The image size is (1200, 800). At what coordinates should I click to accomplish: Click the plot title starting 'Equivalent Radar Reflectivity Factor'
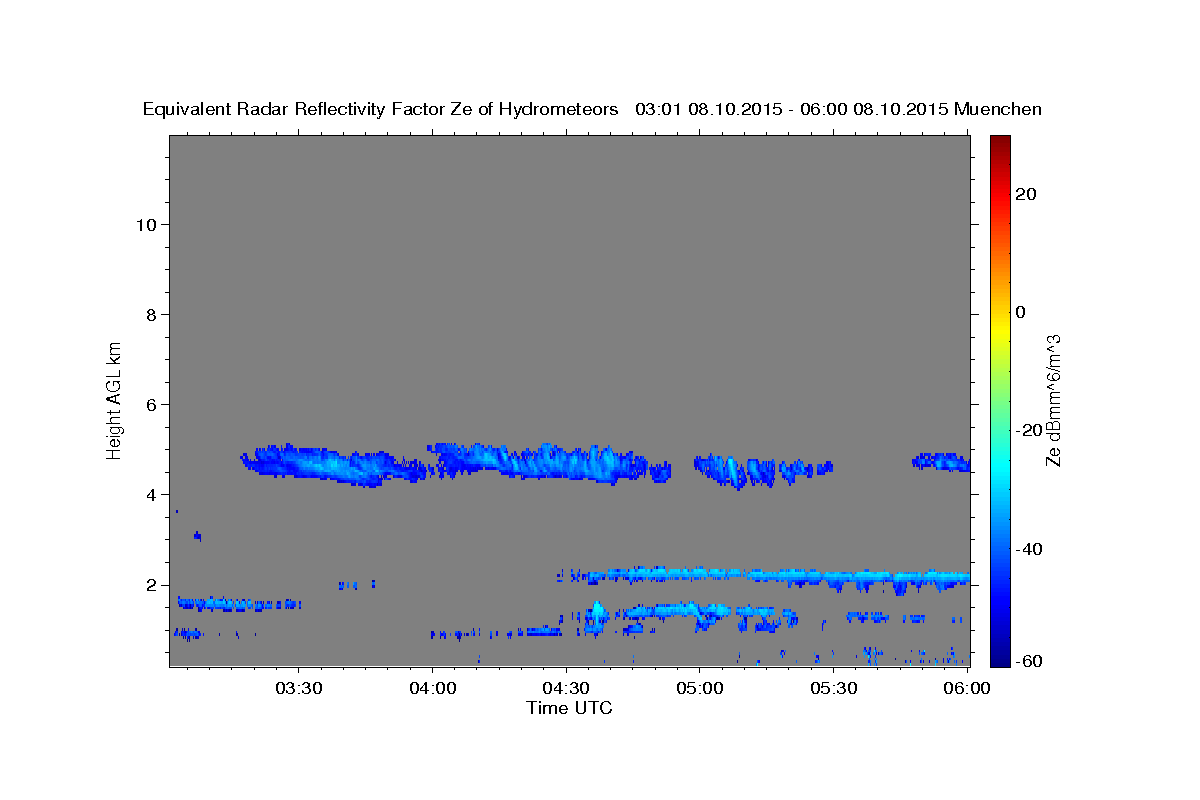pyautogui.click(x=592, y=109)
